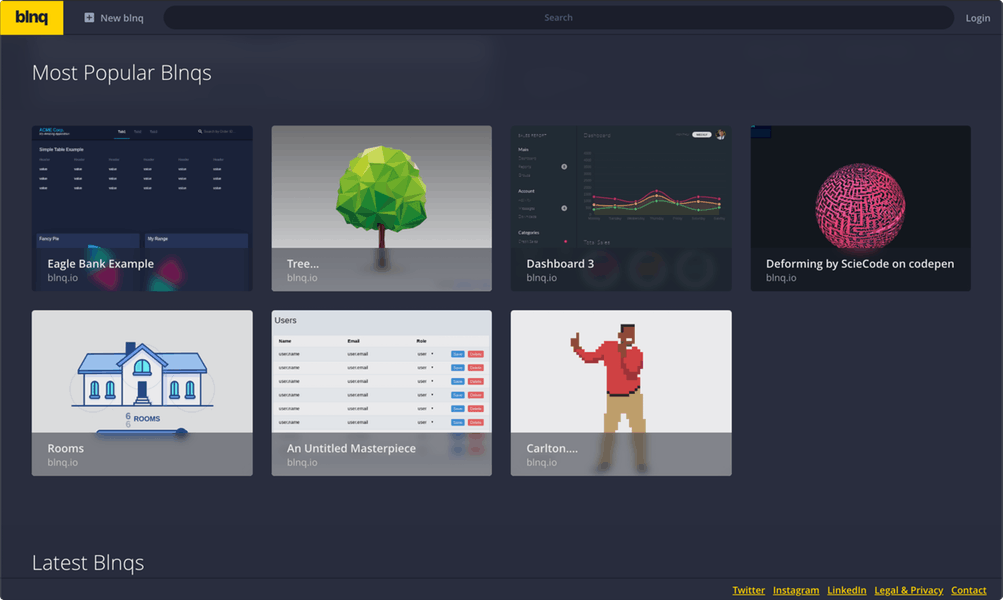The image size is (1003, 600).
Task: Click the Dashboard 3 title text
Action: tap(560, 264)
